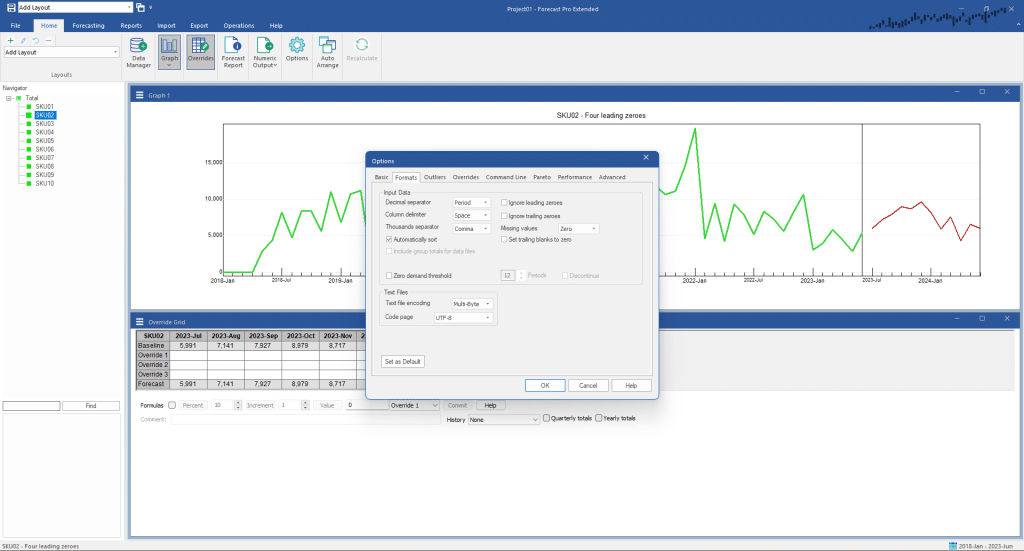Open the Graph 1 window hamburger menu
Image resolution: width=1024 pixels, height=551 pixels.
139,95
